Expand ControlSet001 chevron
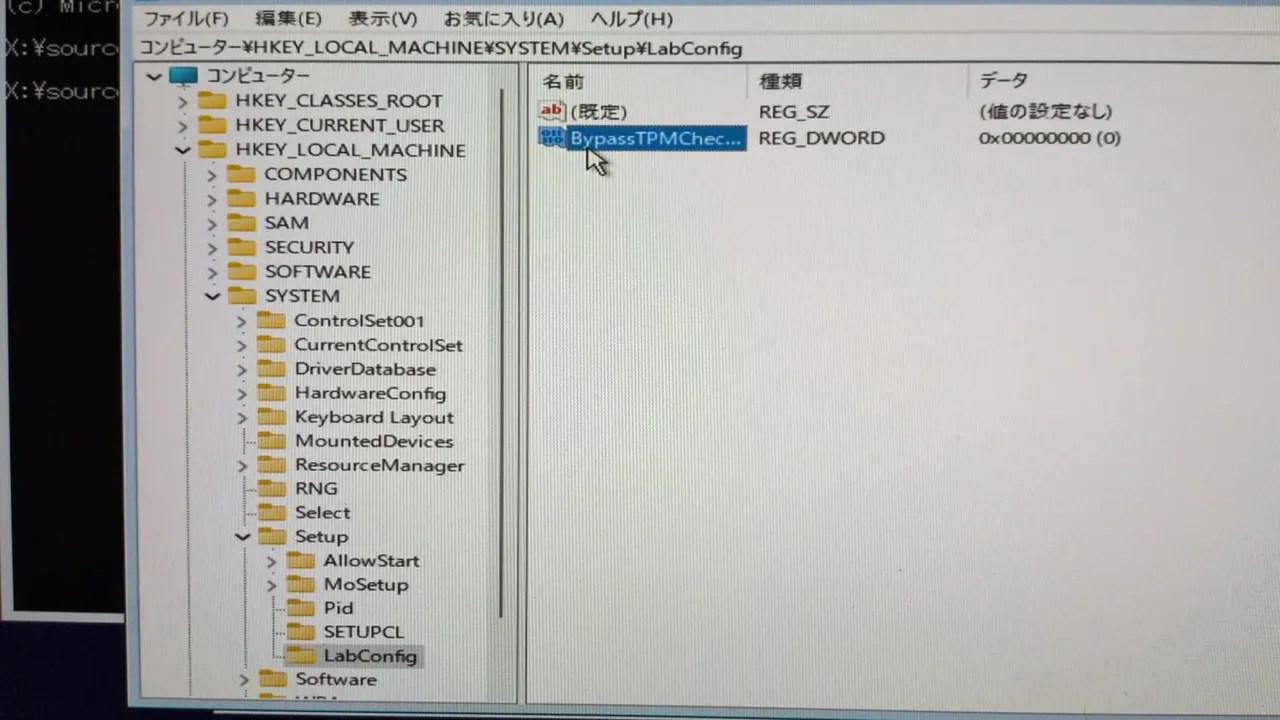This screenshot has width=1280, height=720. [x=241, y=321]
